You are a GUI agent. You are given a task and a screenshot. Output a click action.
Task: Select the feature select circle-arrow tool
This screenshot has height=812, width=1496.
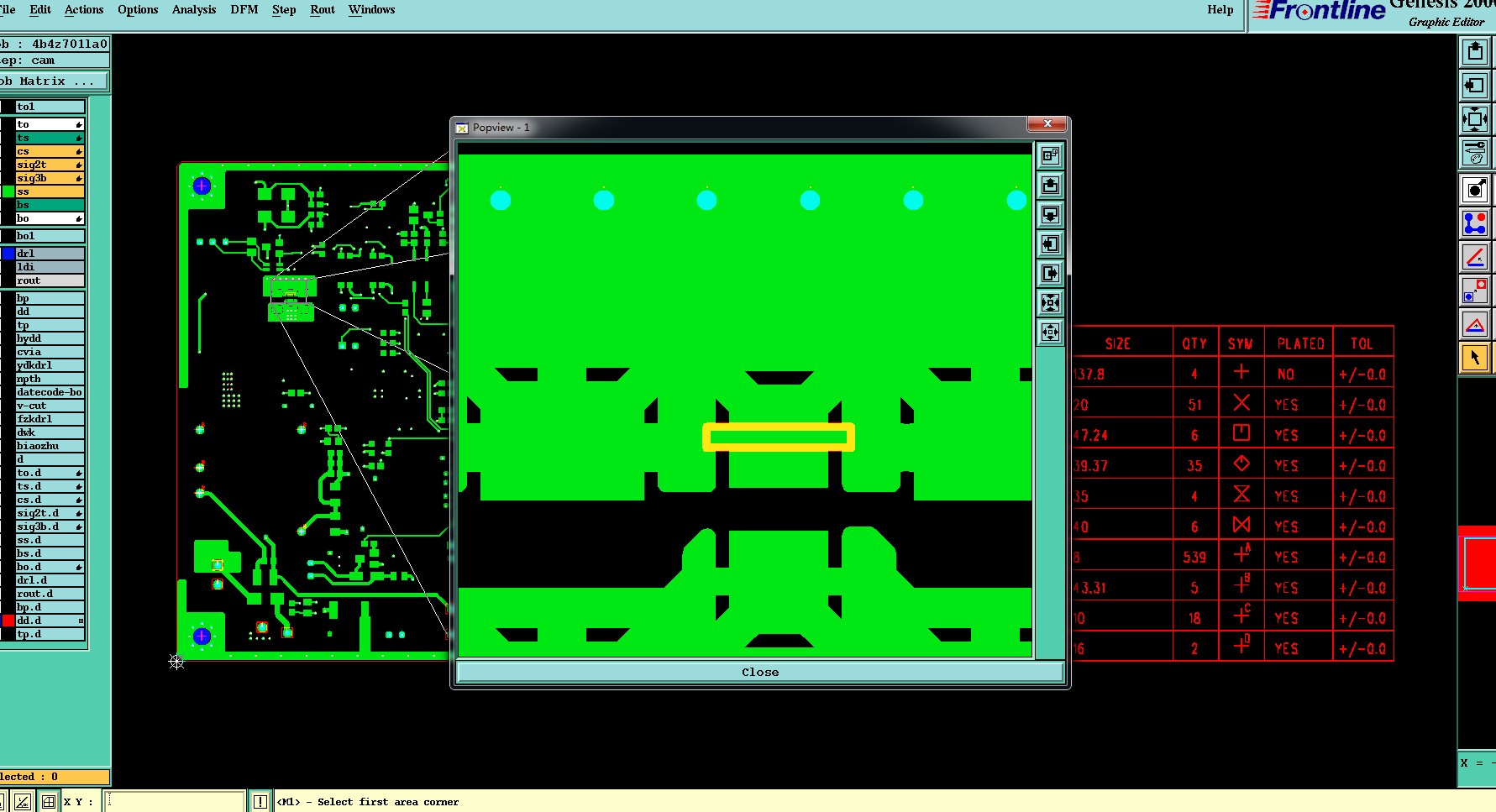1475,190
